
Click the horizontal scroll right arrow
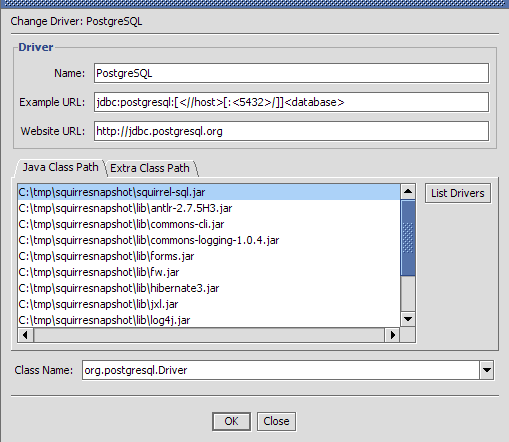pos(393,335)
